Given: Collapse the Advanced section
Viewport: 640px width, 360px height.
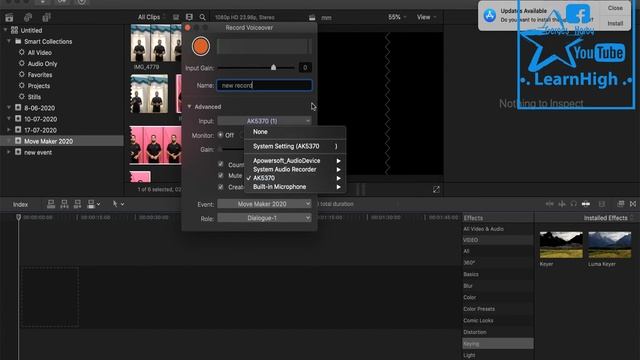Looking at the screenshot, I should pyautogui.click(x=189, y=107).
